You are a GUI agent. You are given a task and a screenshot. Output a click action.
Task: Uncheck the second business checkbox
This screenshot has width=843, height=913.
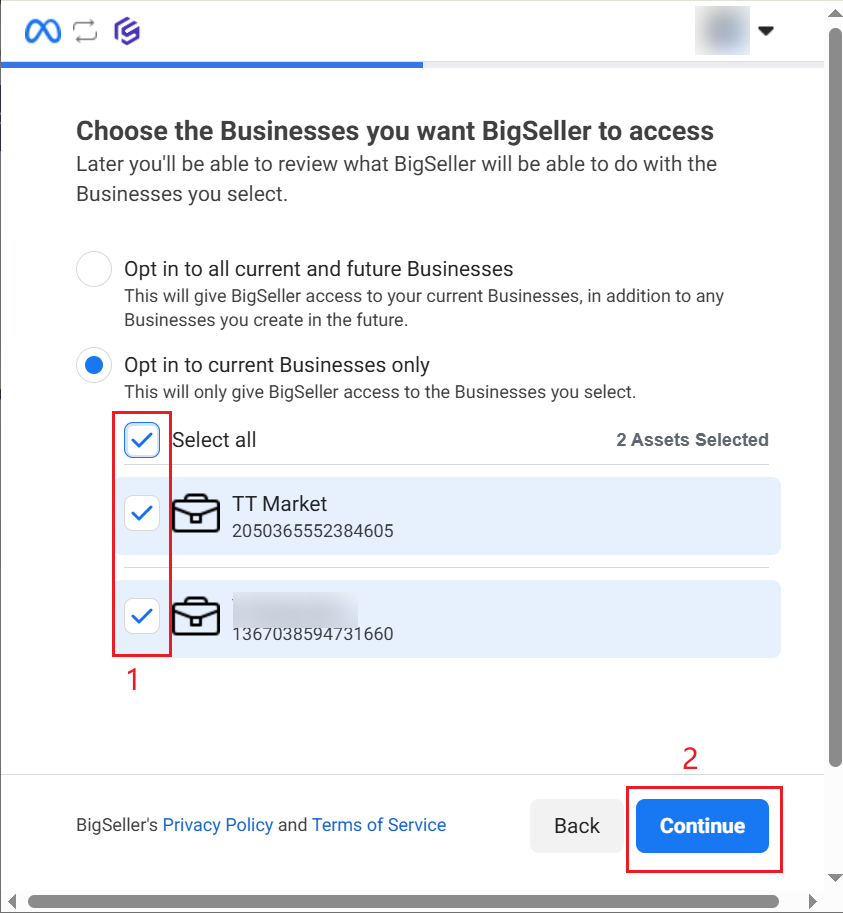(142, 616)
